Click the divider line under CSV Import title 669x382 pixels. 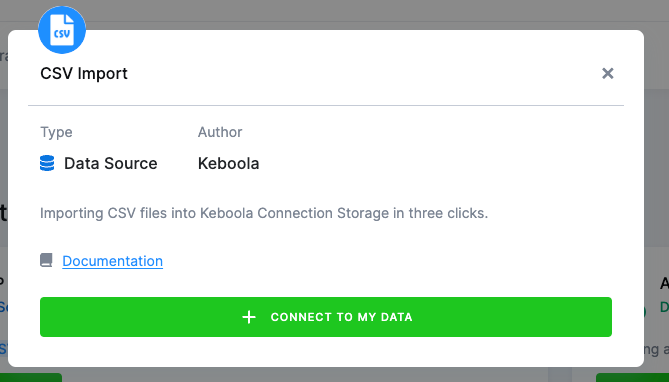point(326,105)
